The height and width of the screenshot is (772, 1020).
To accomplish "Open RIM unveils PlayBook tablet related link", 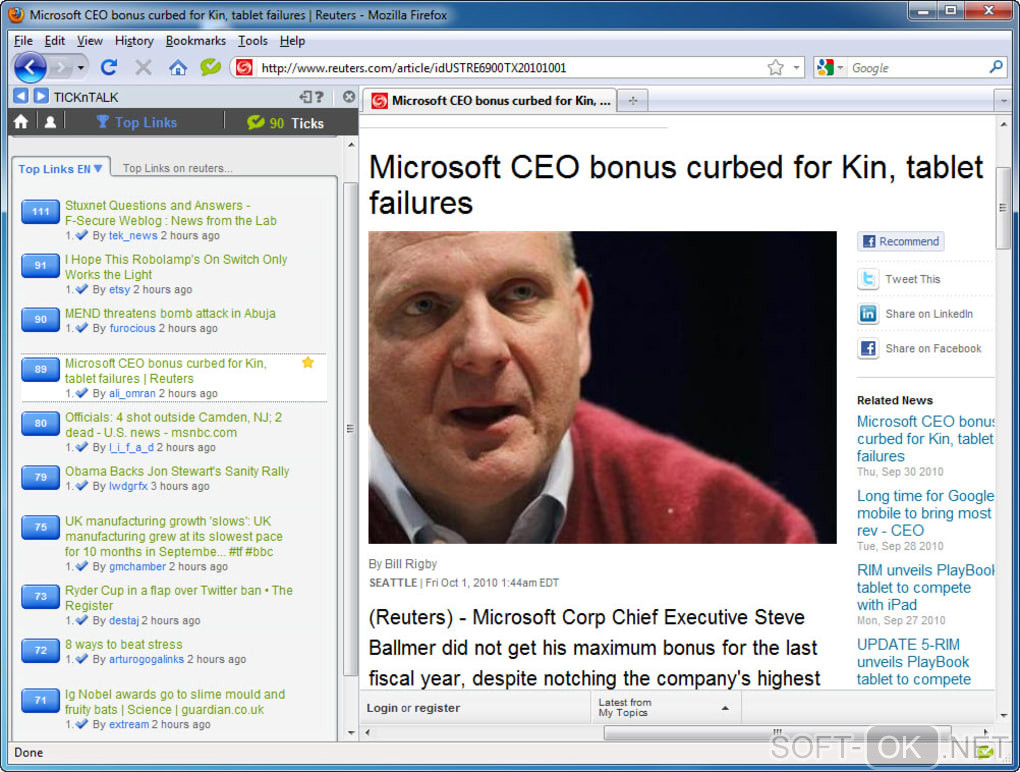I will point(925,587).
